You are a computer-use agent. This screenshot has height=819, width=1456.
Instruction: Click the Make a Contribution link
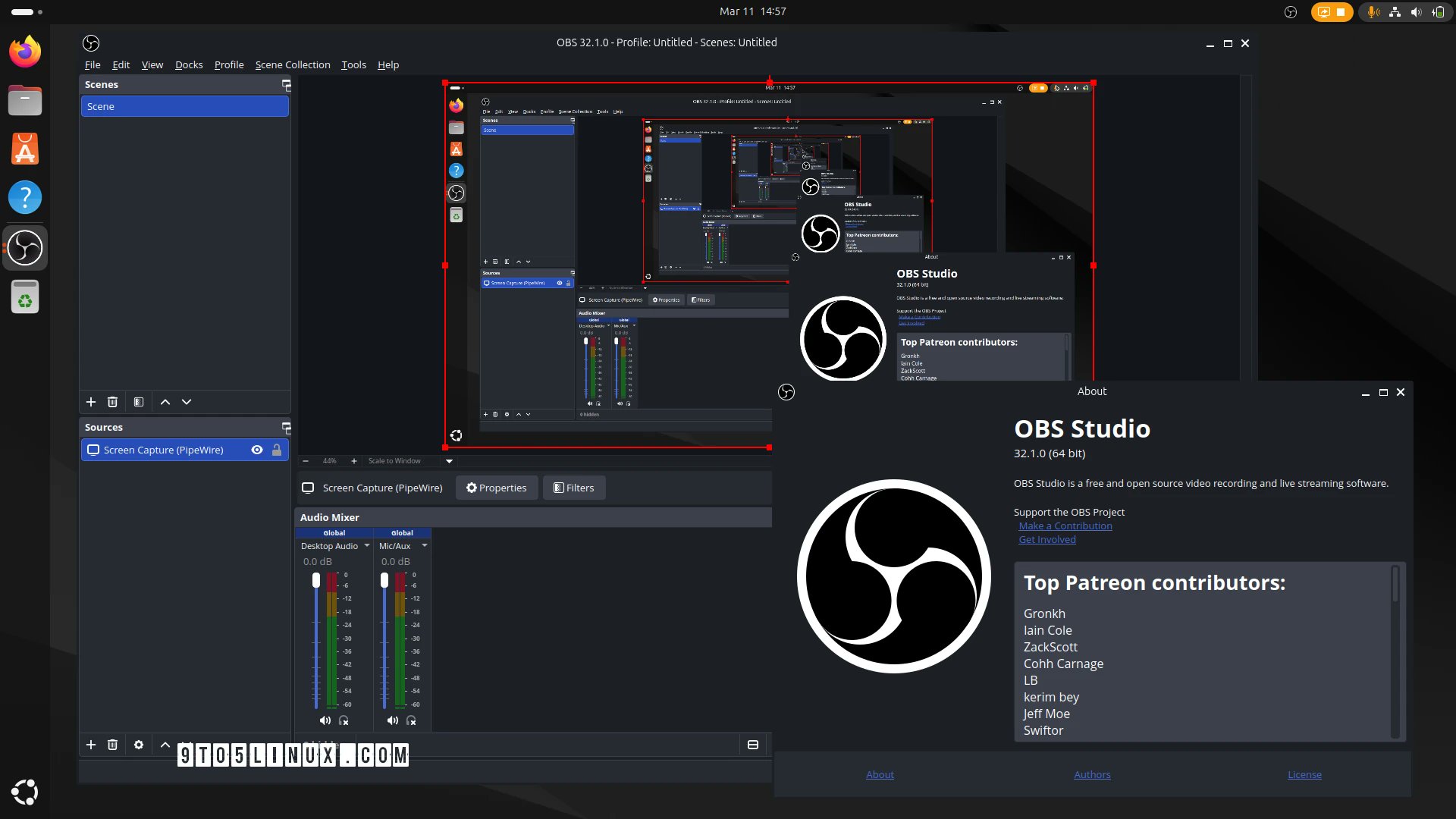pos(1065,526)
